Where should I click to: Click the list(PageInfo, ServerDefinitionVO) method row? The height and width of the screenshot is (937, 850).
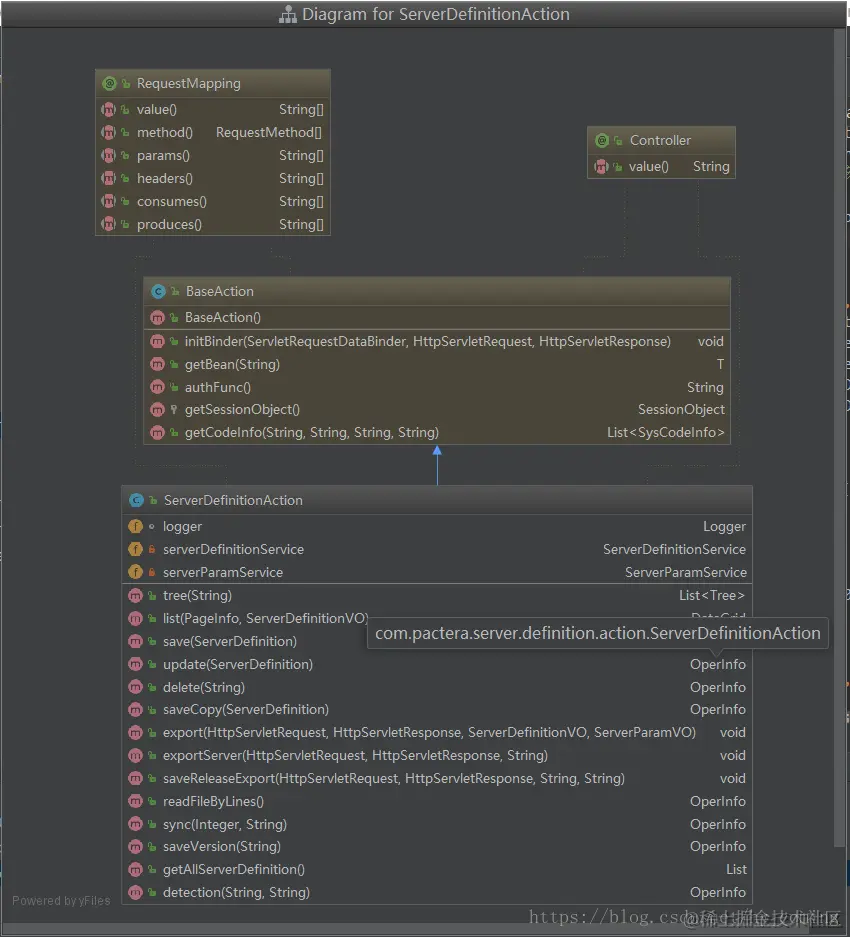point(437,618)
